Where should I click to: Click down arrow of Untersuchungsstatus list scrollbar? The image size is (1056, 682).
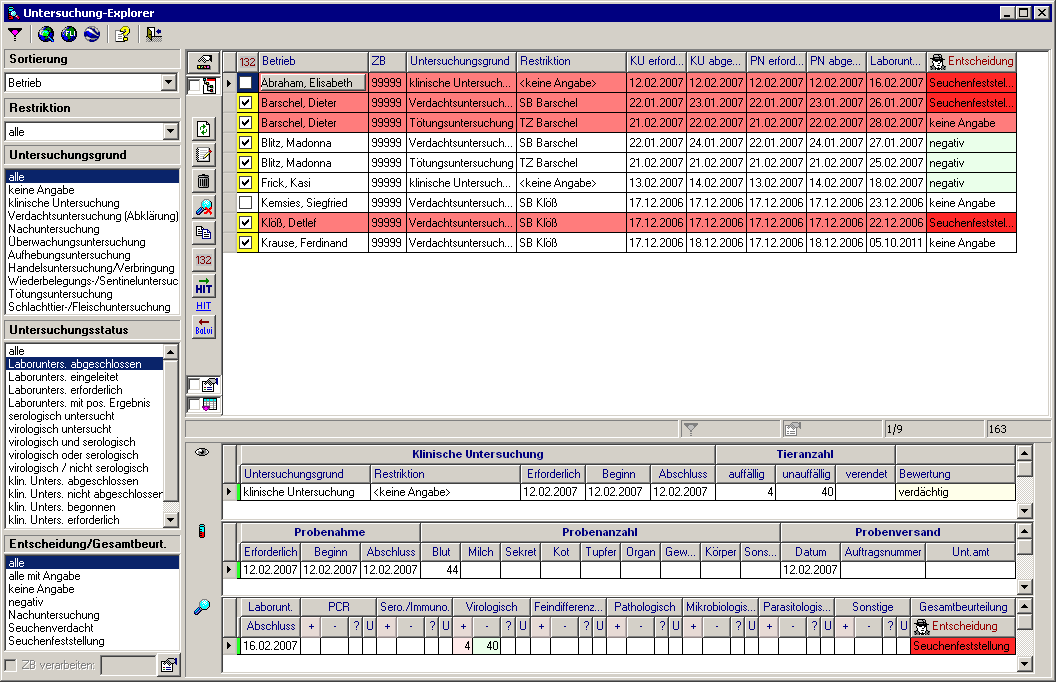click(x=170, y=520)
